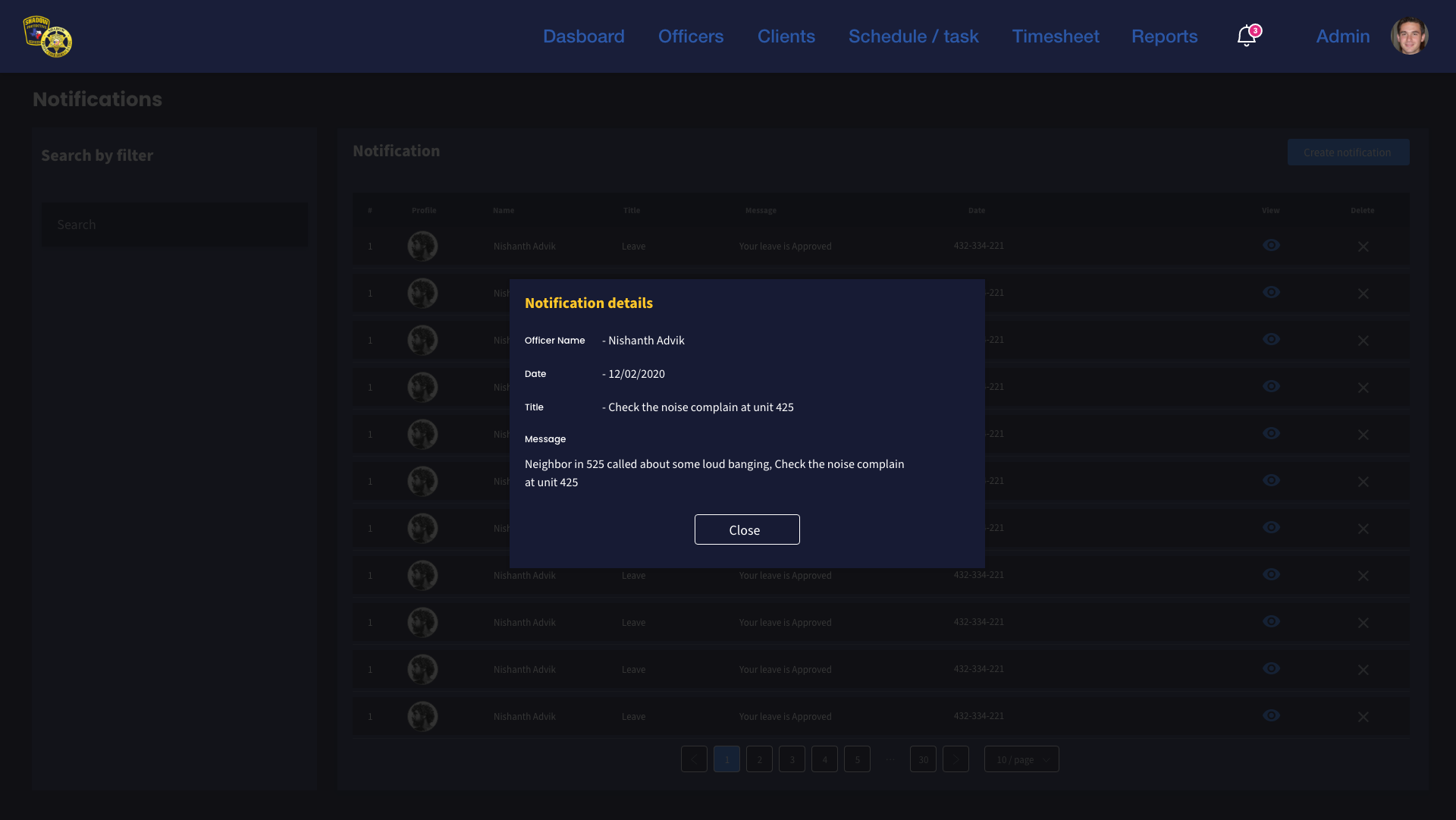Open the Admin user menu

(x=1342, y=36)
